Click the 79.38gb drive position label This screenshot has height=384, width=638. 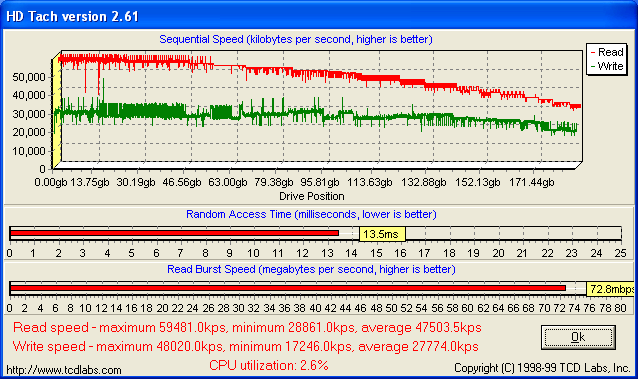pos(274,182)
